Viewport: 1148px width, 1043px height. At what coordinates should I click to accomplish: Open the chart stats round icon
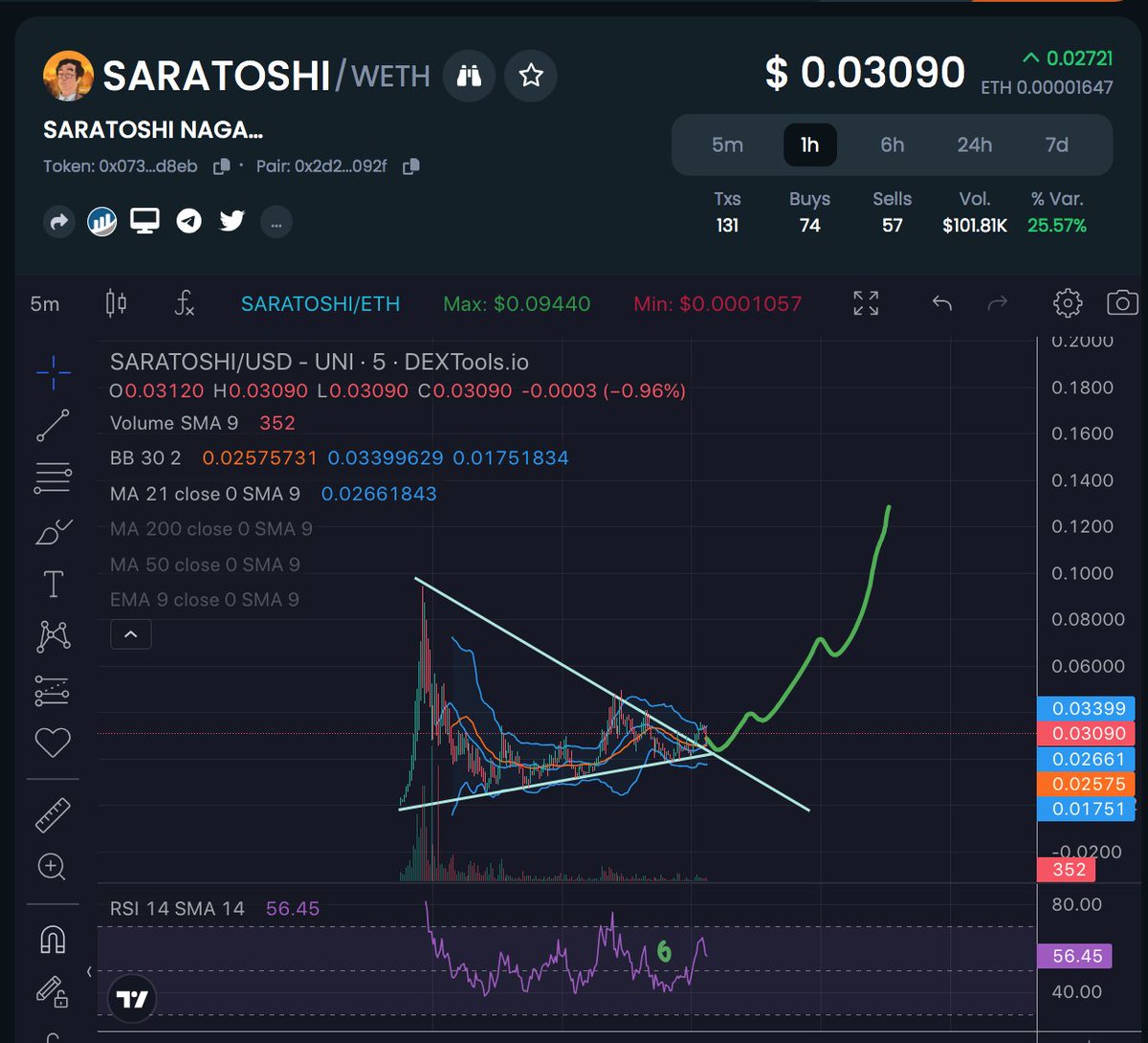[x=102, y=222]
